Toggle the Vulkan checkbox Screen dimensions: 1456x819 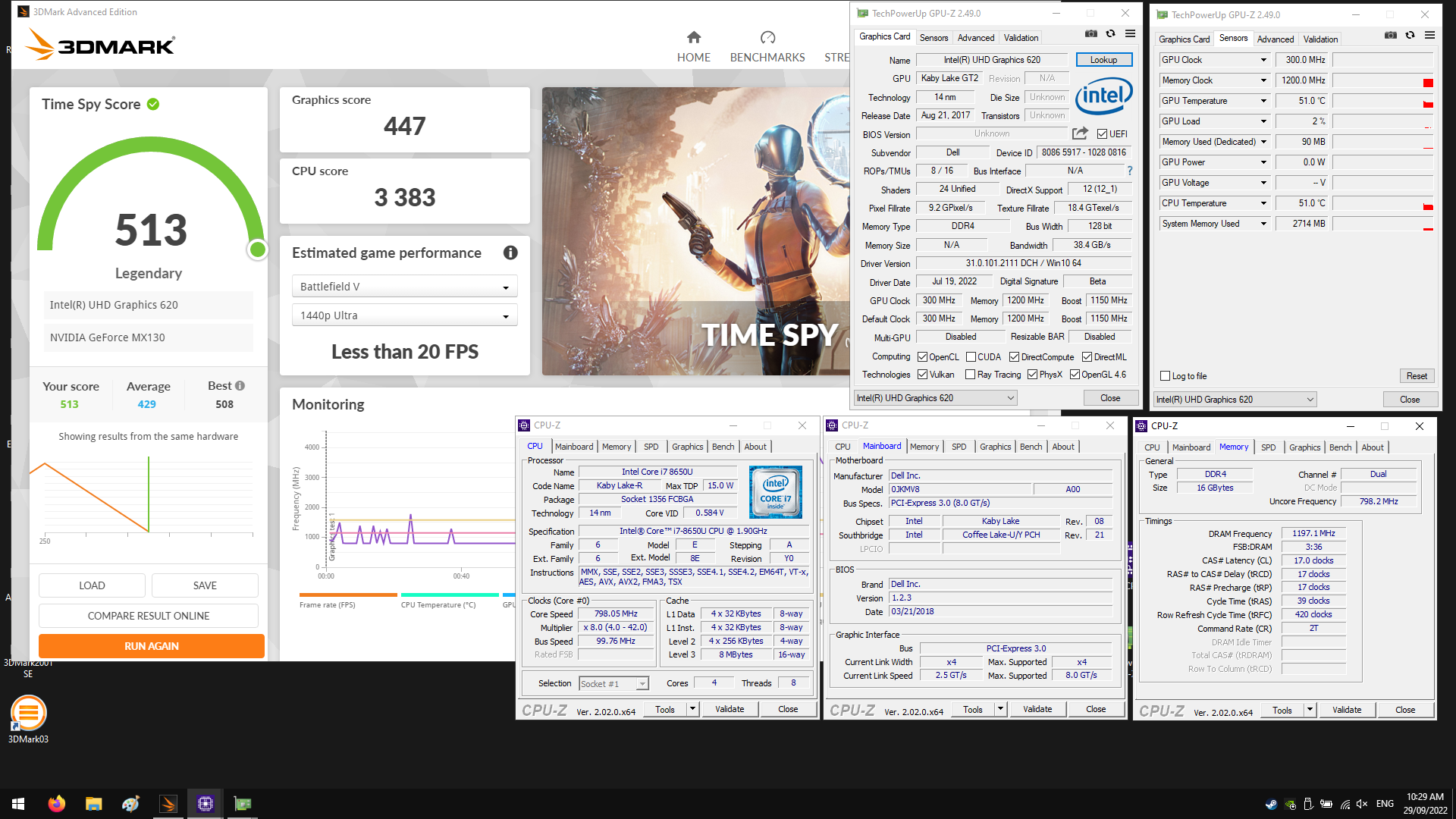tap(922, 375)
